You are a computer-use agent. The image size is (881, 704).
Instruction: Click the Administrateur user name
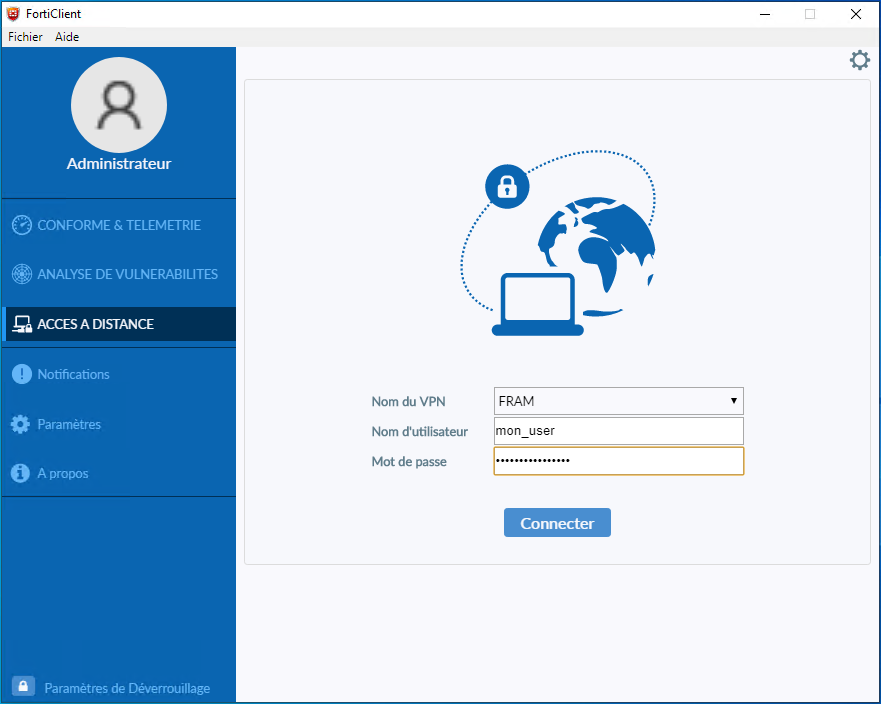[x=119, y=163]
